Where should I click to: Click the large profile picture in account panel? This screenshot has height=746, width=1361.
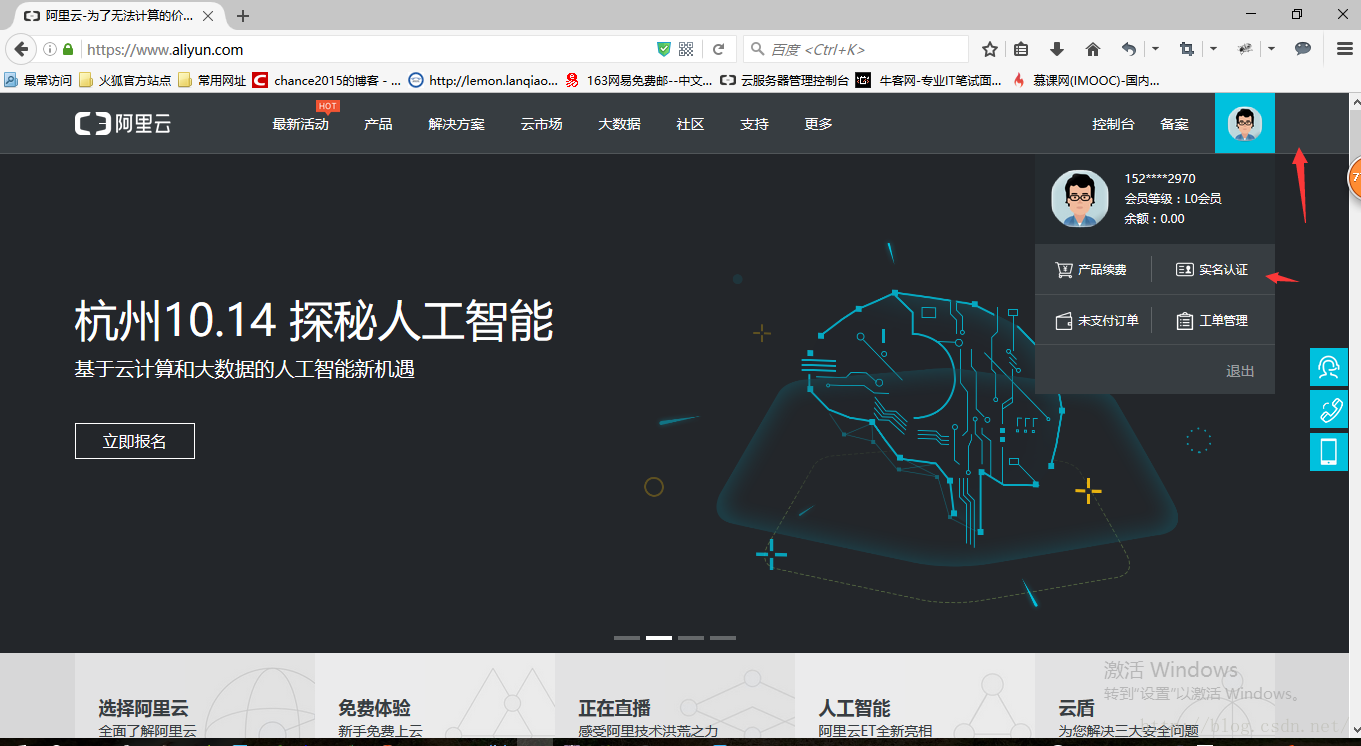[x=1079, y=198]
